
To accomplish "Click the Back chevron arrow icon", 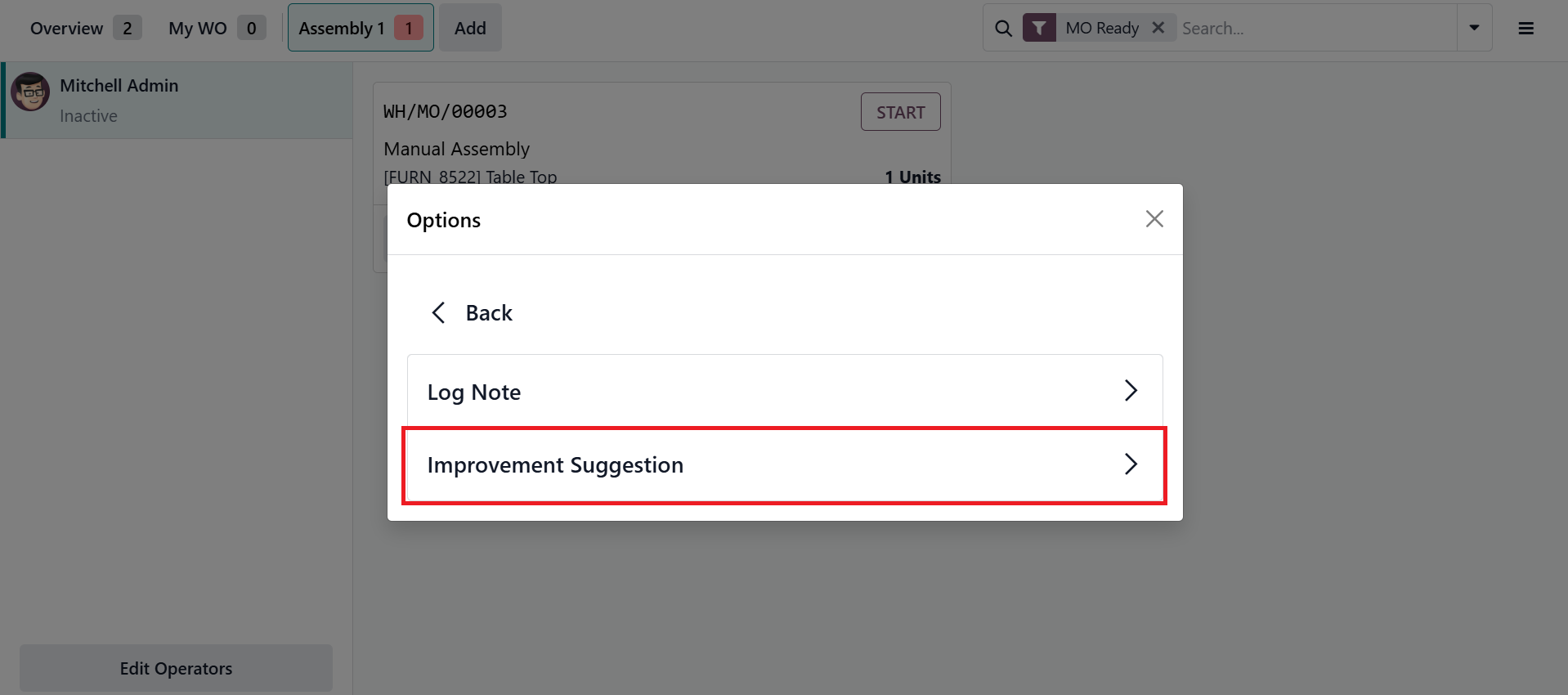I will [x=438, y=312].
